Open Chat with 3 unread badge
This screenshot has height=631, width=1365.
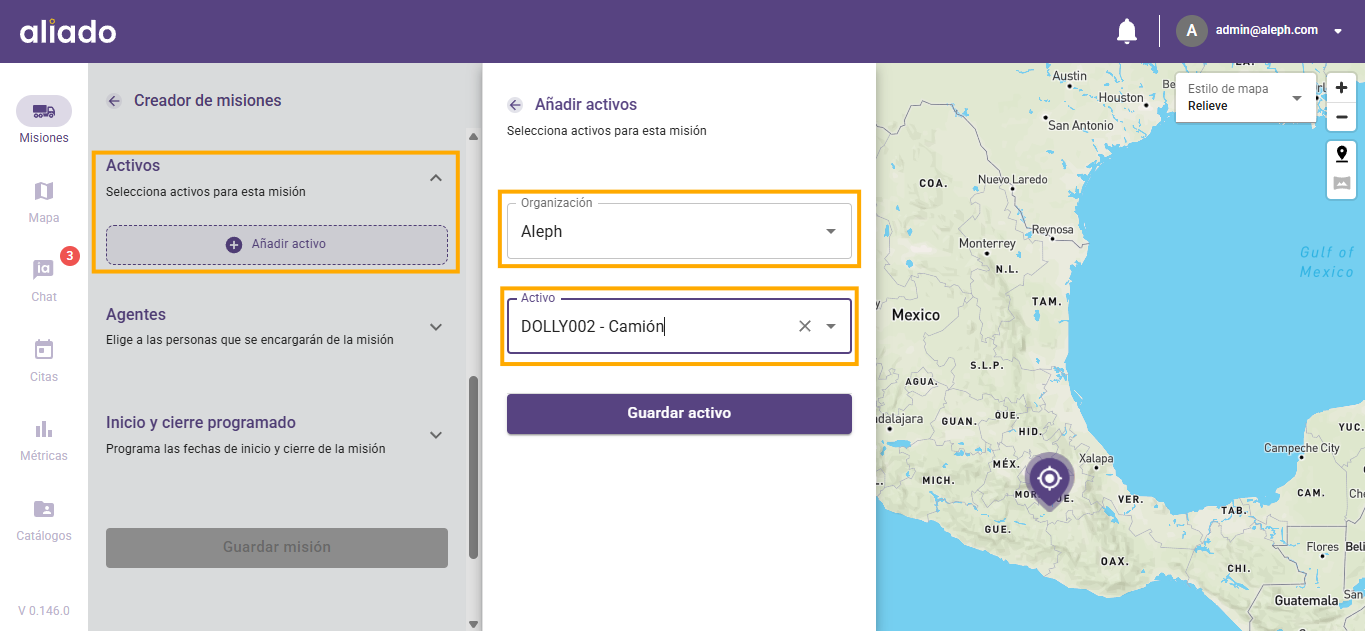click(44, 270)
